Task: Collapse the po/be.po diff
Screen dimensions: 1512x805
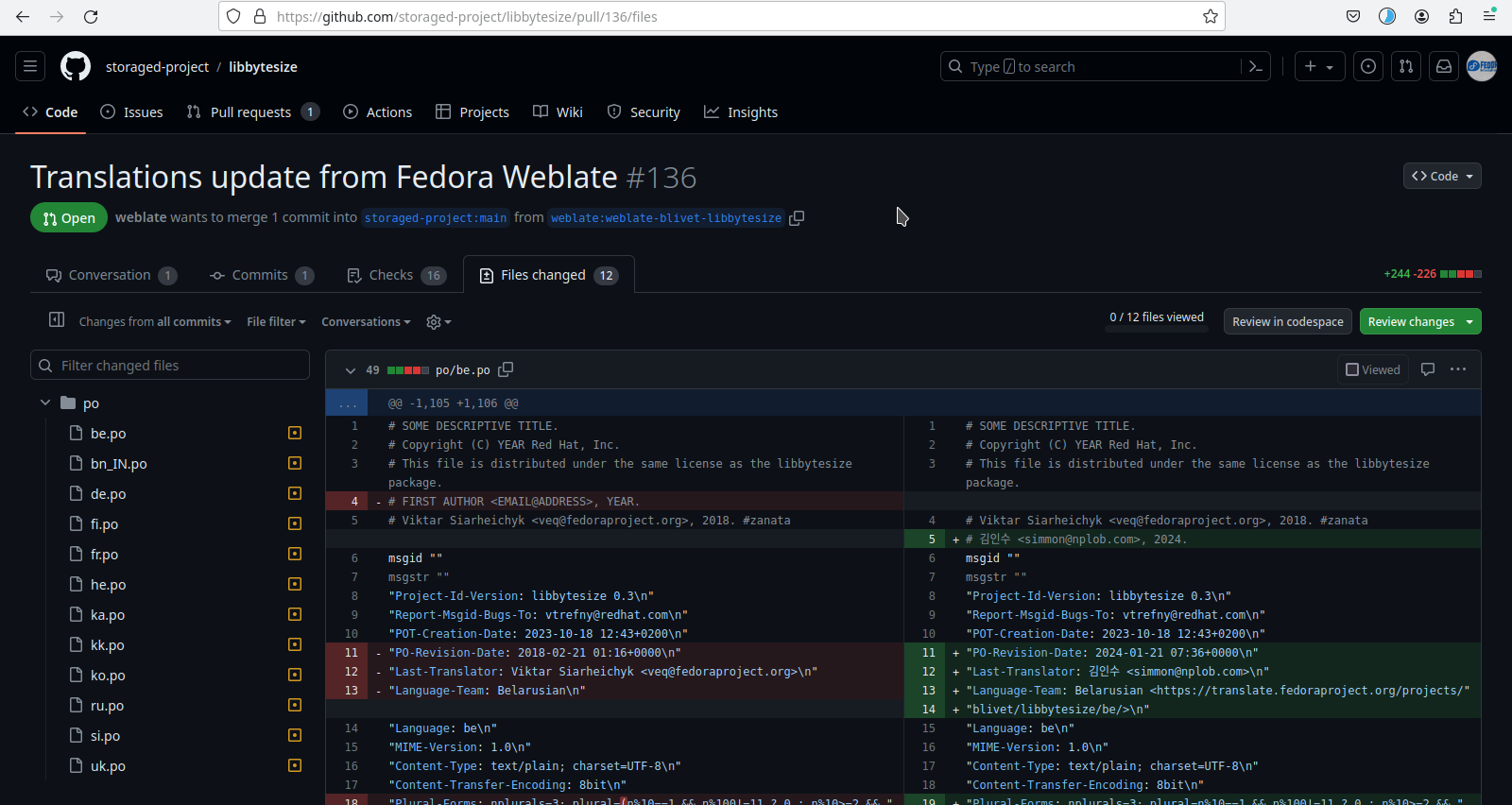Action: coord(351,370)
